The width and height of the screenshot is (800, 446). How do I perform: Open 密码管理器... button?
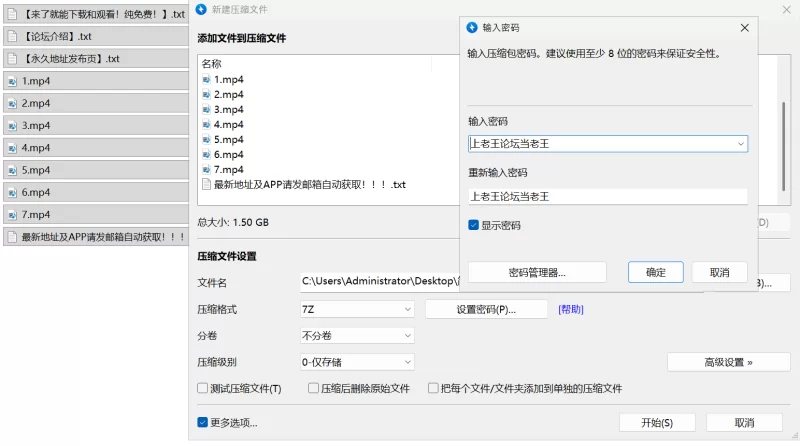pyautogui.click(x=537, y=272)
